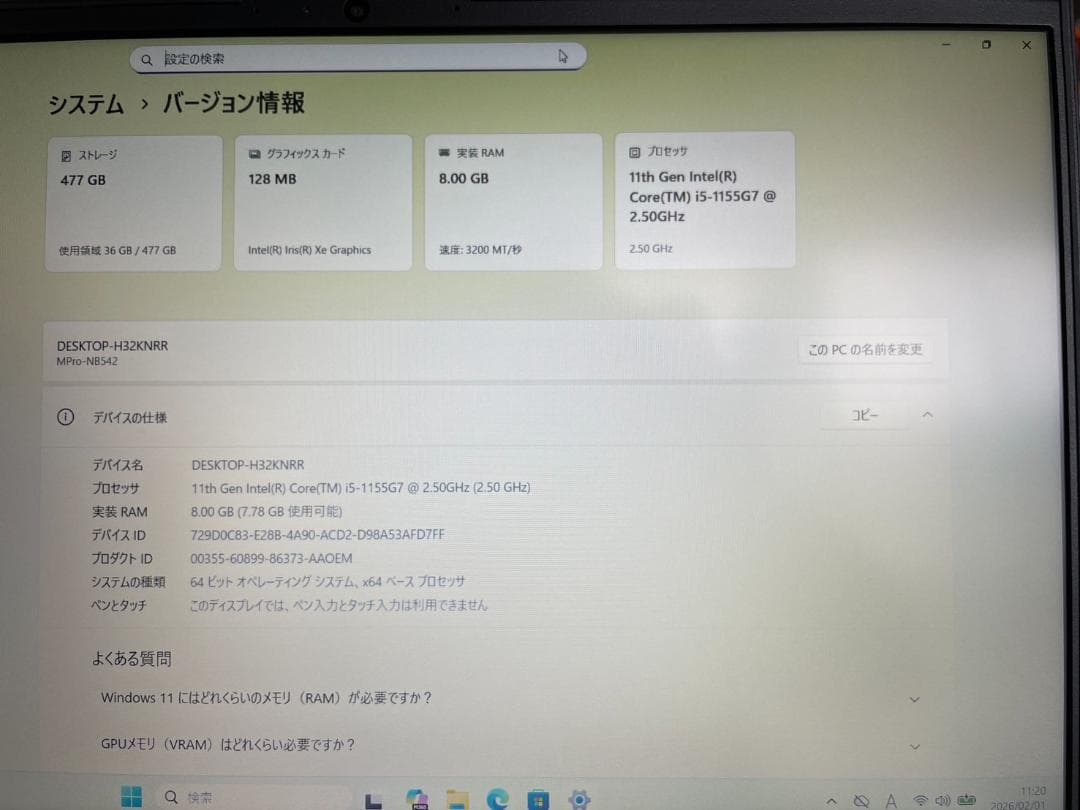1080x810 pixels.
Task: Open the ストレージ (Storage) info card
Action: click(134, 200)
